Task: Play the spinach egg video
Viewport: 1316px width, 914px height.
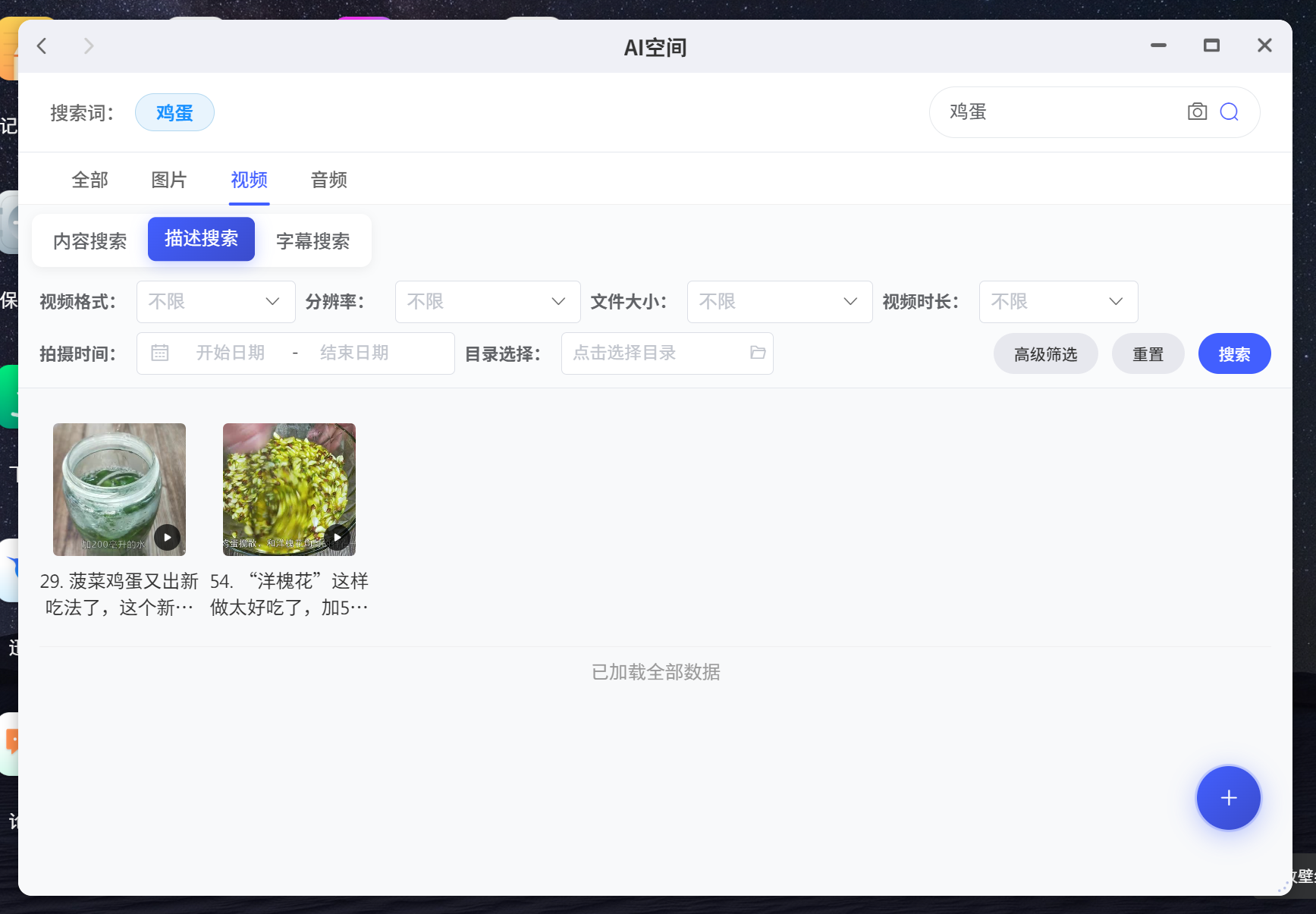Action: (x=167, y=537)
